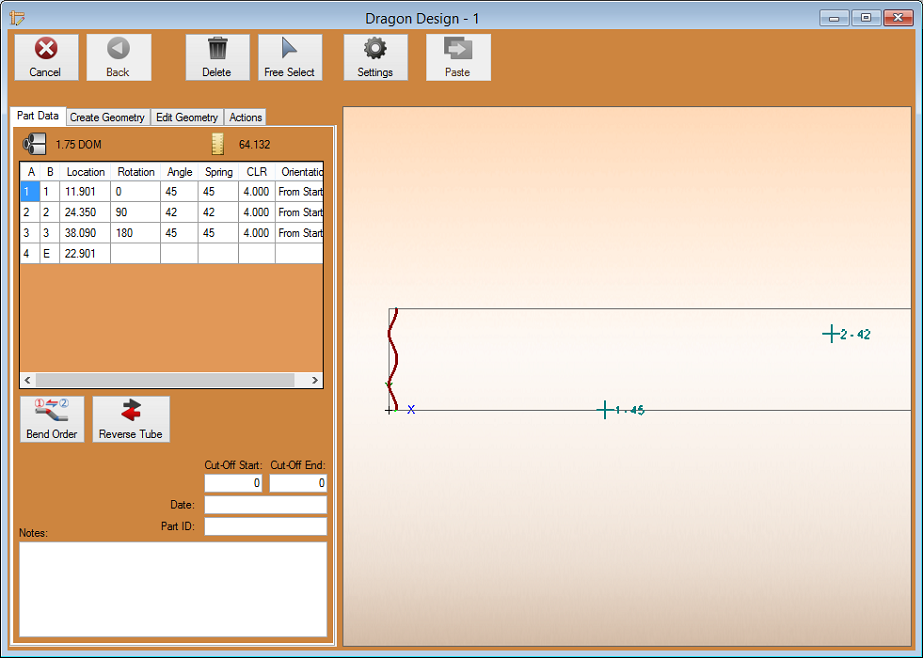
Task: Click the E cell in column B
Action: [49, 254]
